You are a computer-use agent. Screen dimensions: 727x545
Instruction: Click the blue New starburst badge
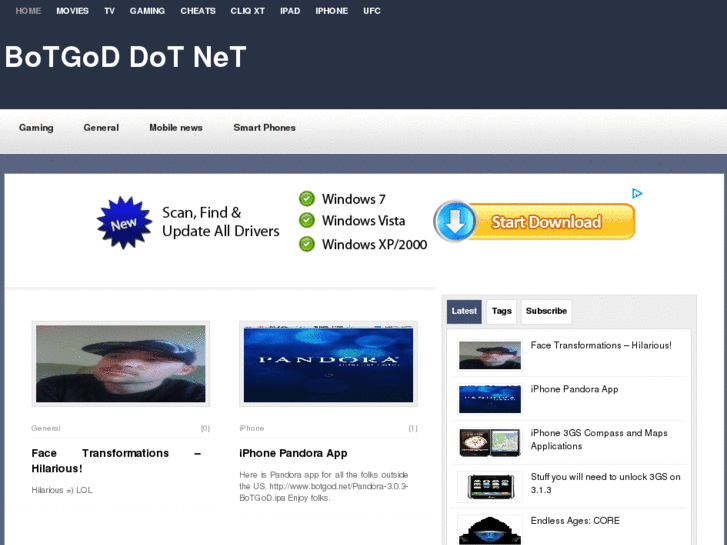coord(124,223)
